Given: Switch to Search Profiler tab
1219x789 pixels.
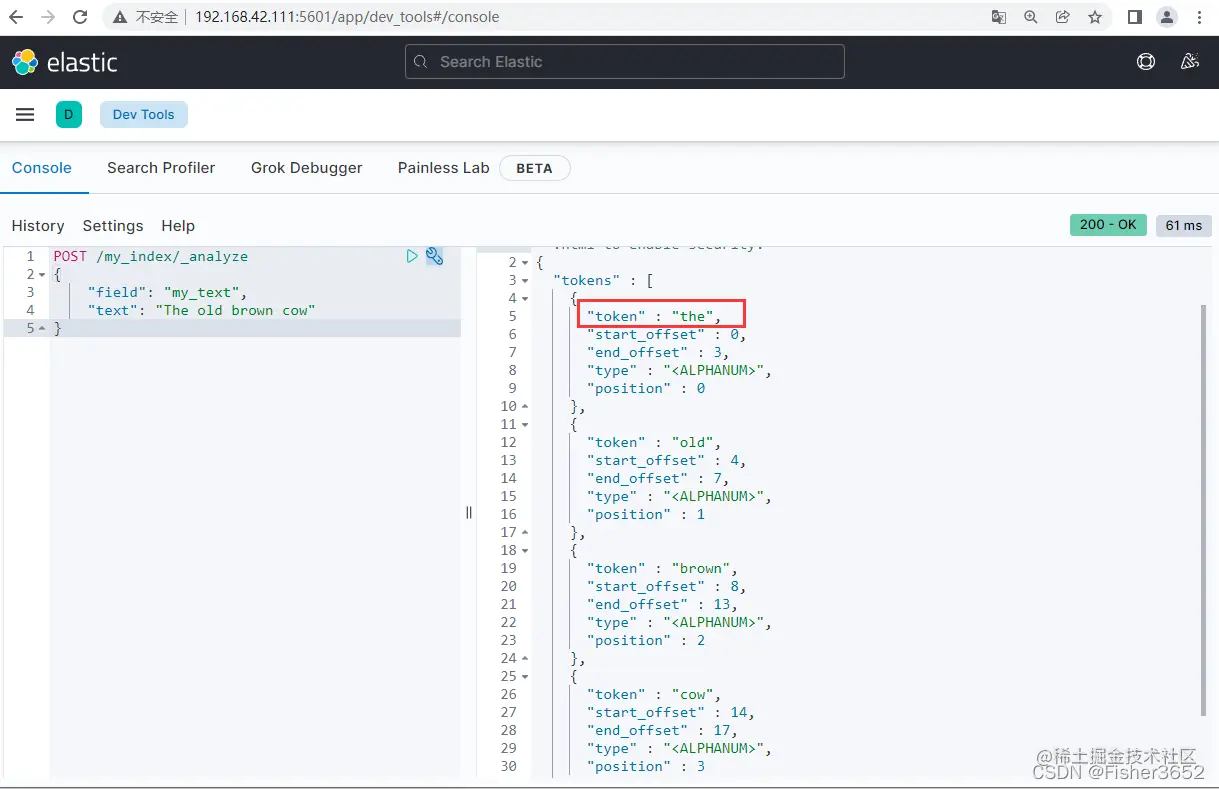Looking at the screenshot, I should click(x=161, y=168).
